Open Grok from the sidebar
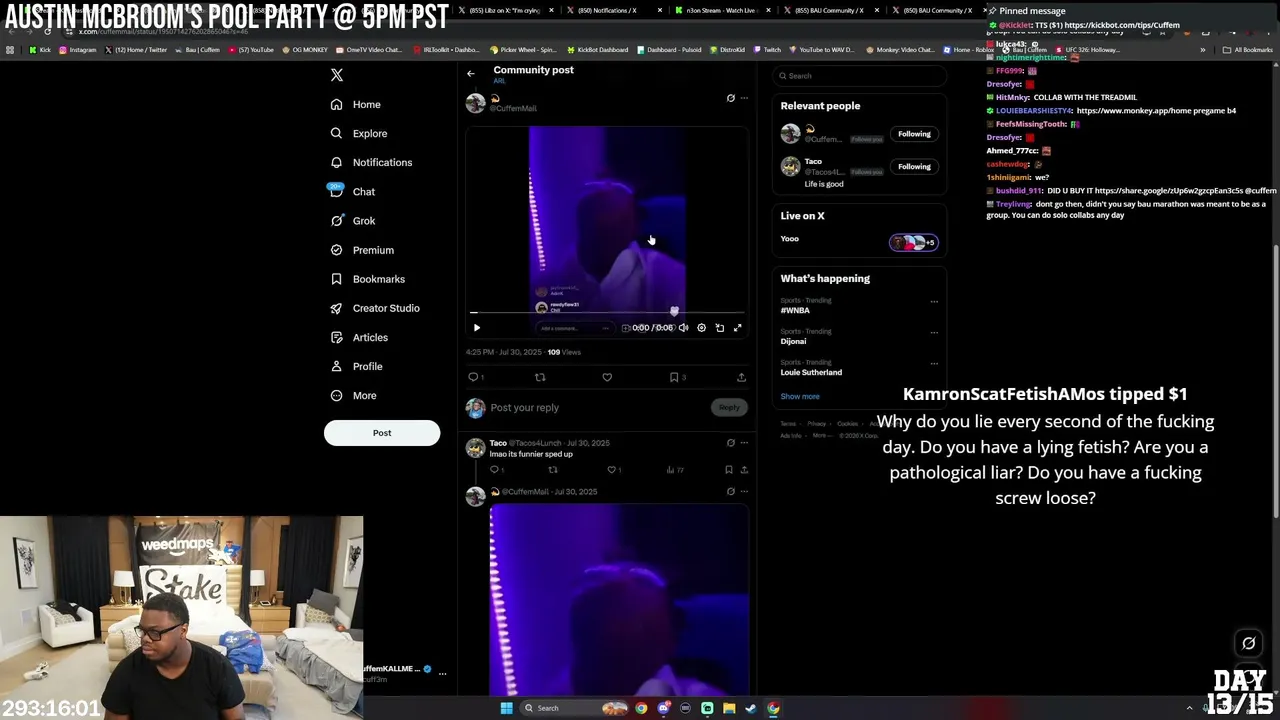Screen dimensions: 1280x720 [352, 221]
